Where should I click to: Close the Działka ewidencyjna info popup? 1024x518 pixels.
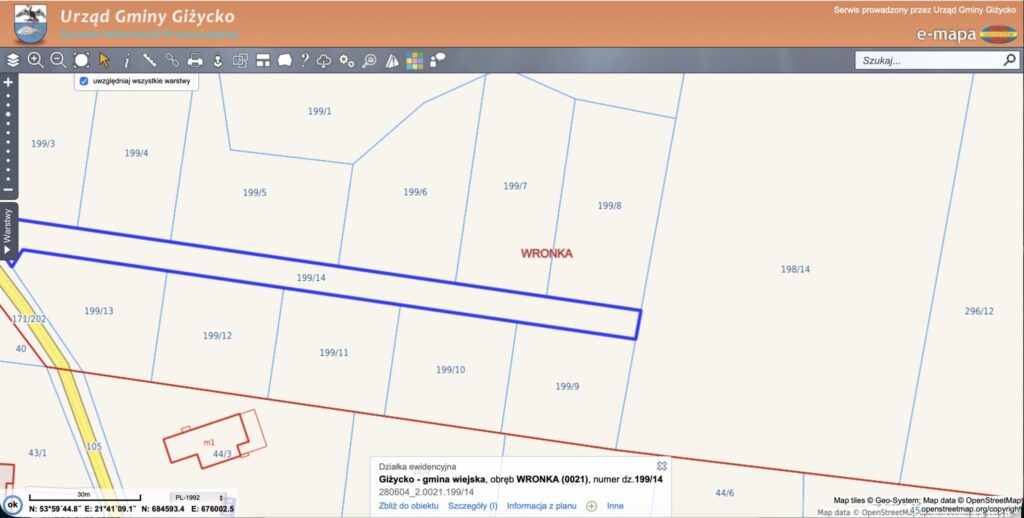tap(662, 466)
